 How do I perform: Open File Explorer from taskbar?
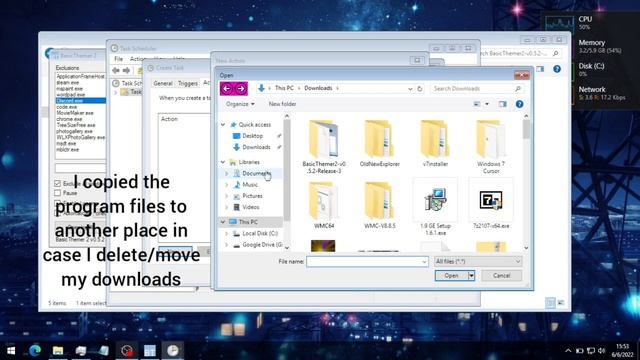[x=58, y=351]
